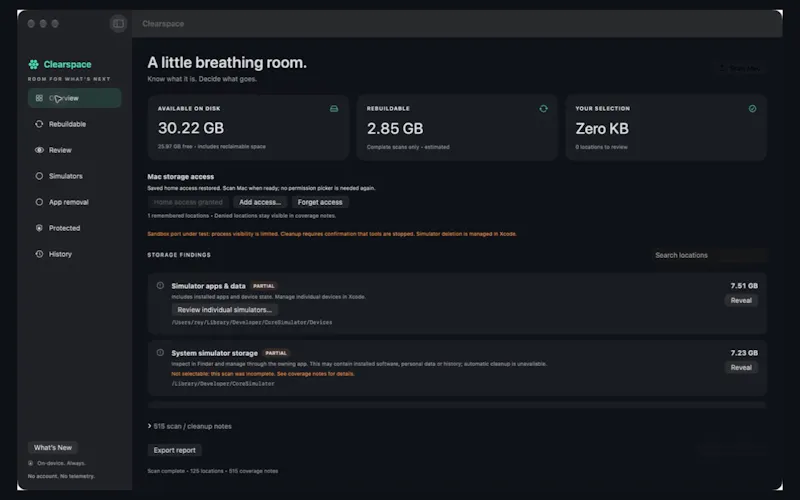Reveal the Simulator apps & data location
Image resolution: width=800 pixels, height=500 pixels.
(x=741, y=301)
